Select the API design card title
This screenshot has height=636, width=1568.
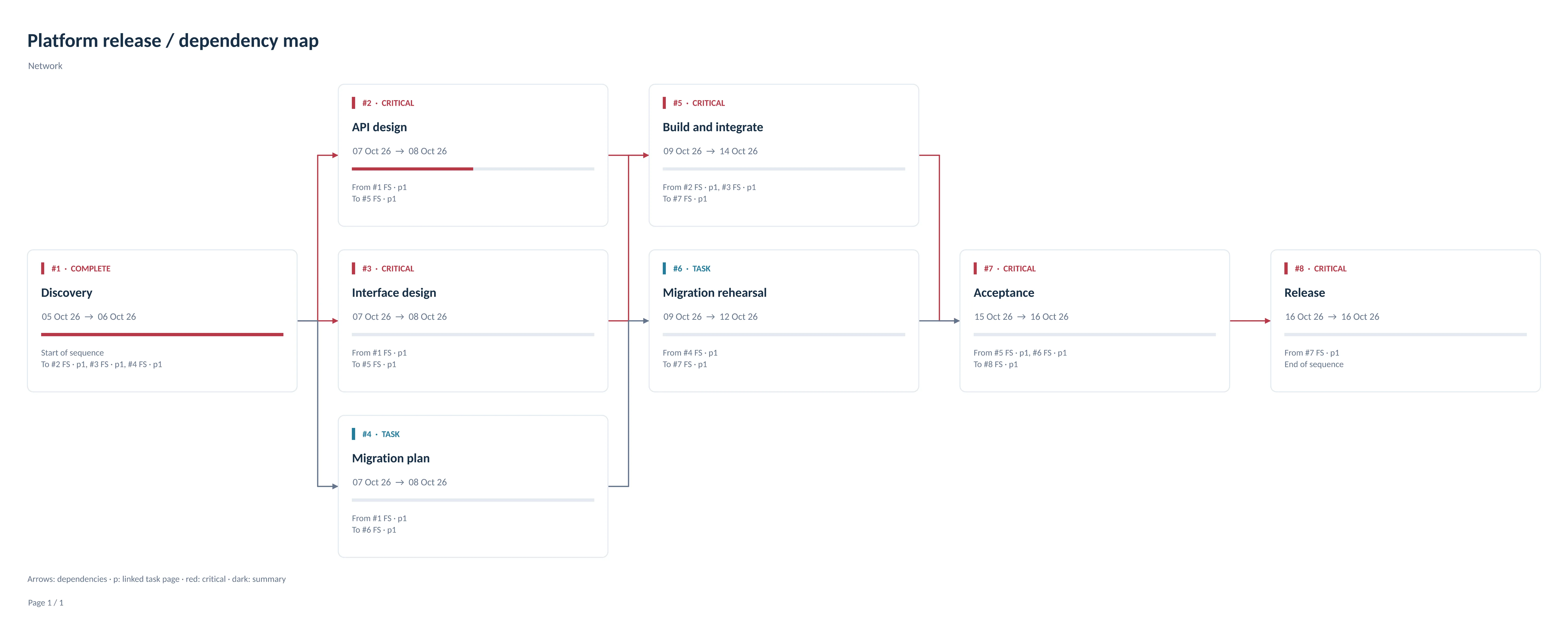[x=379, y=127]
